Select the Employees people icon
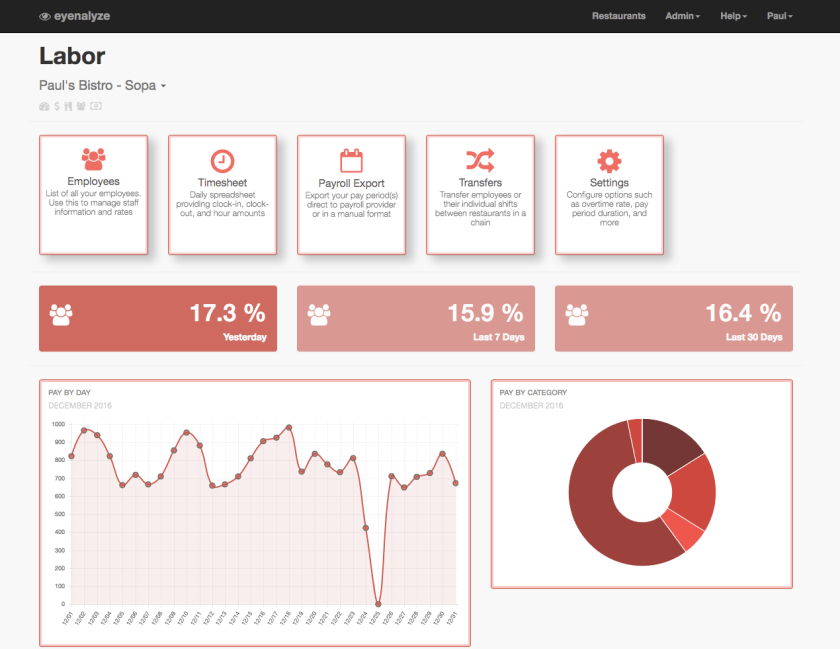Viewport: 840px width, 649px height. [93, 157]
